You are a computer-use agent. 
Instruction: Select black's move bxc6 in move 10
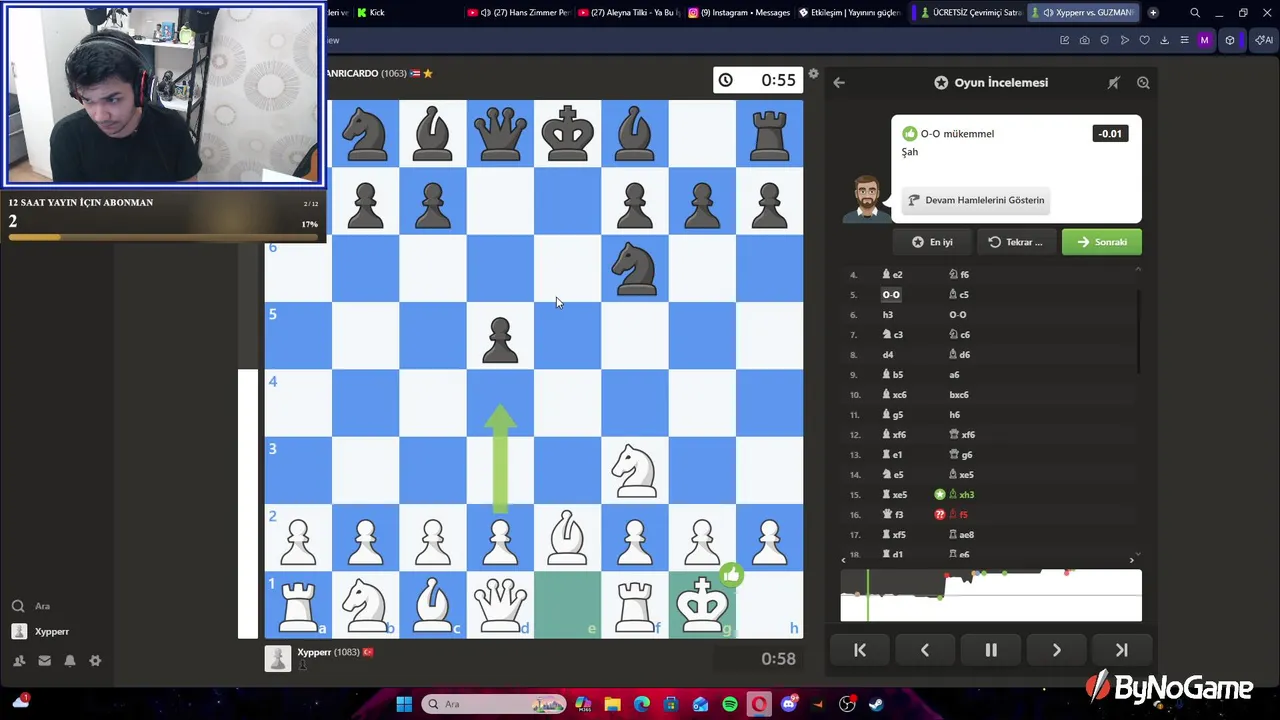(958, 395)
